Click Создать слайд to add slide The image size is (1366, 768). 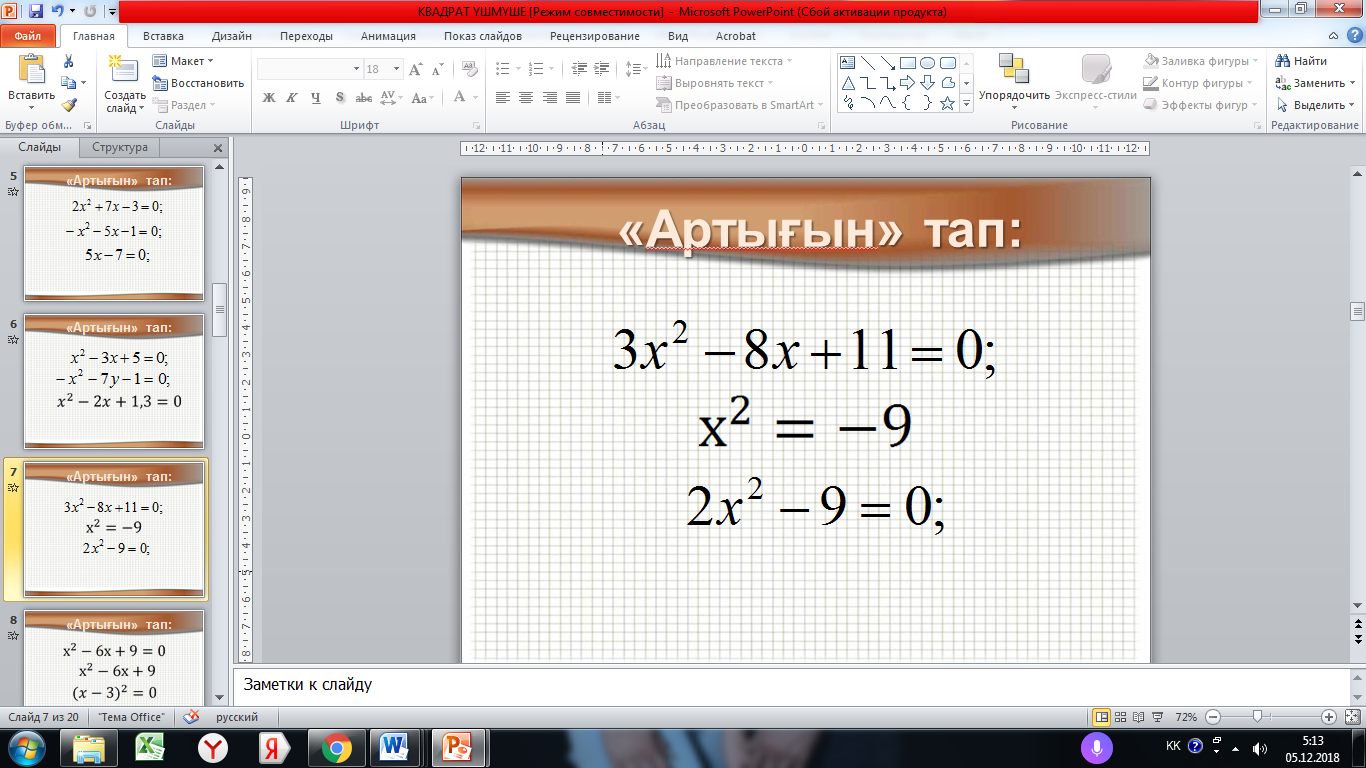pyautogui.click(x=124, y=84)
